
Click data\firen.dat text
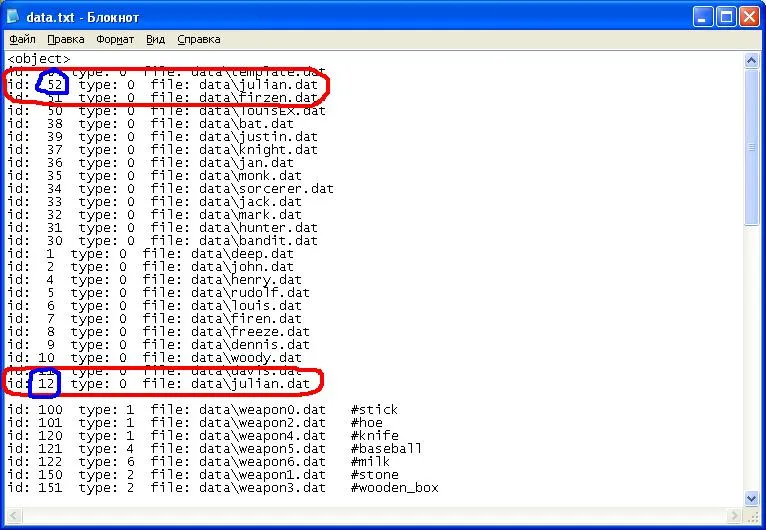(246, 318)
